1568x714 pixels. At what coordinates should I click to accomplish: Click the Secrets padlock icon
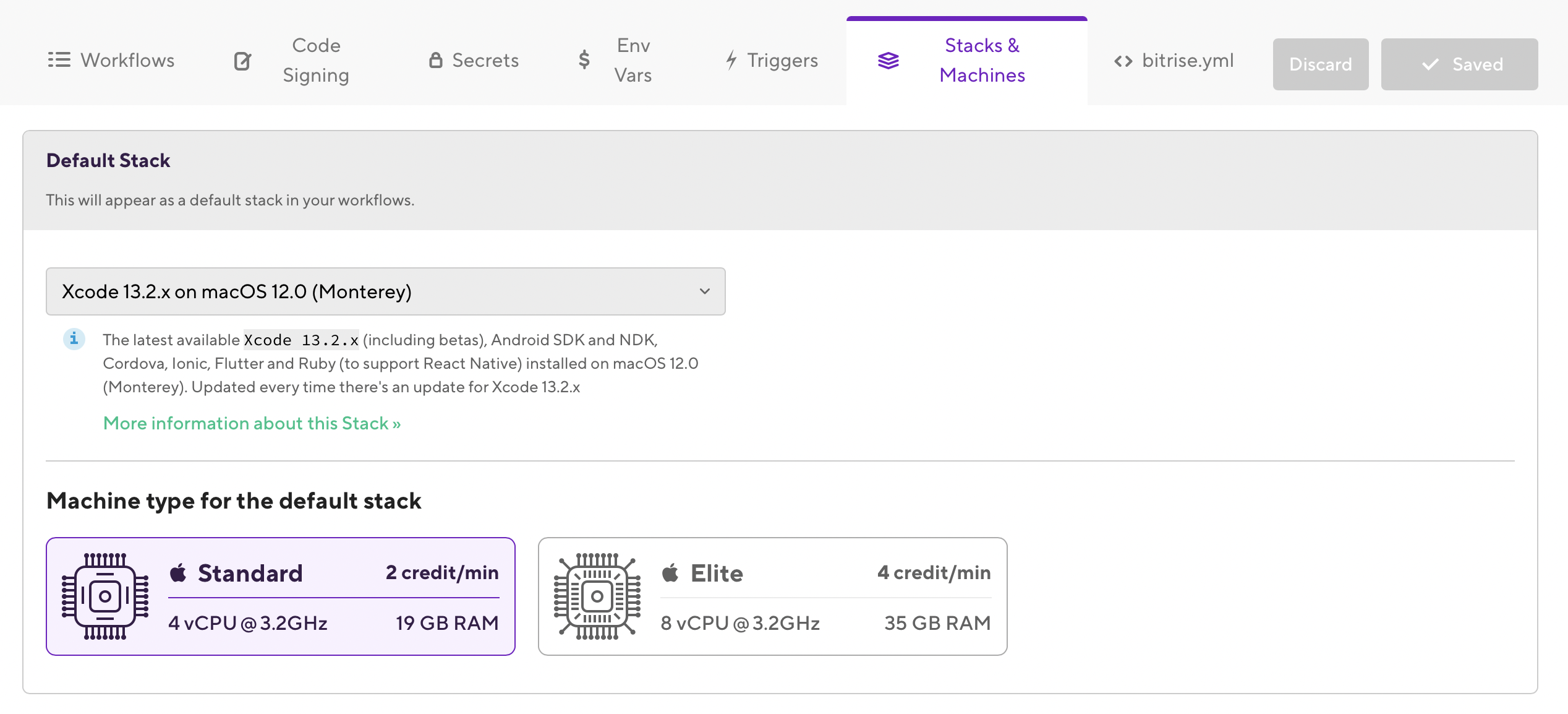pyautogui.click(x=436, y=60)
